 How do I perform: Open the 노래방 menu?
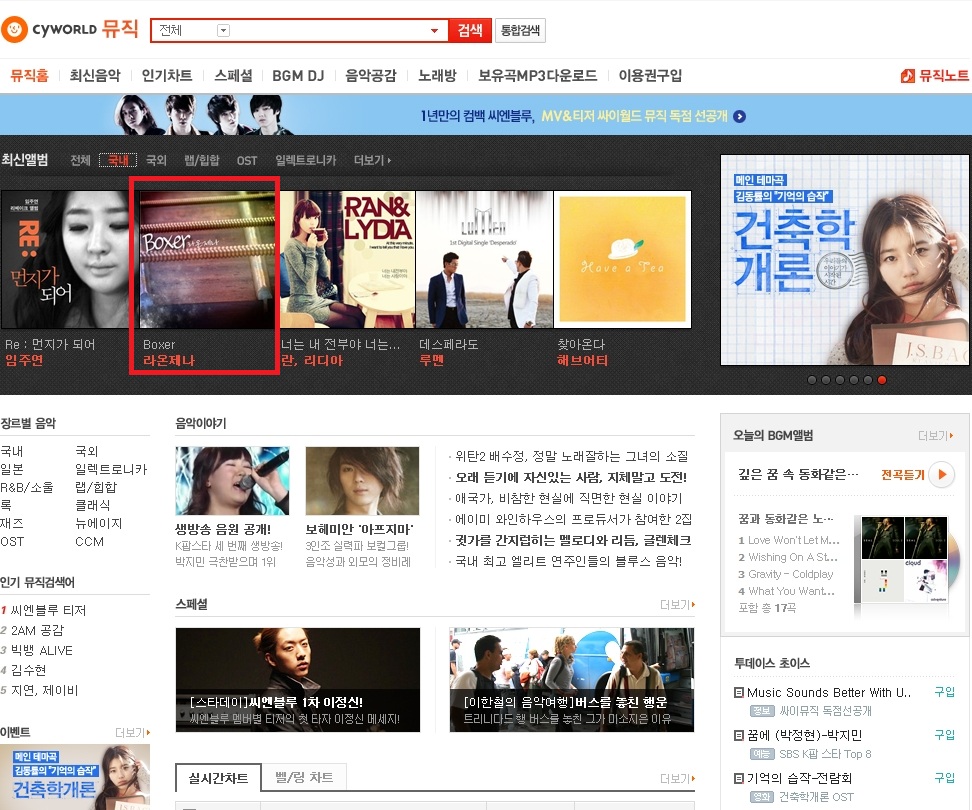437,76
